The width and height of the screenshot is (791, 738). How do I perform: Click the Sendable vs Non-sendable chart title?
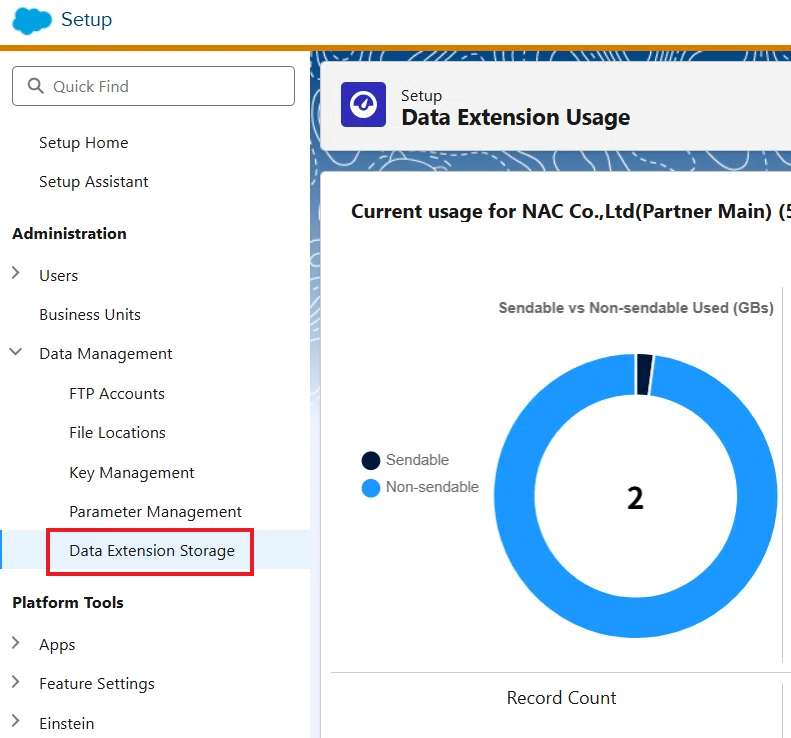(x=636, y=308)
